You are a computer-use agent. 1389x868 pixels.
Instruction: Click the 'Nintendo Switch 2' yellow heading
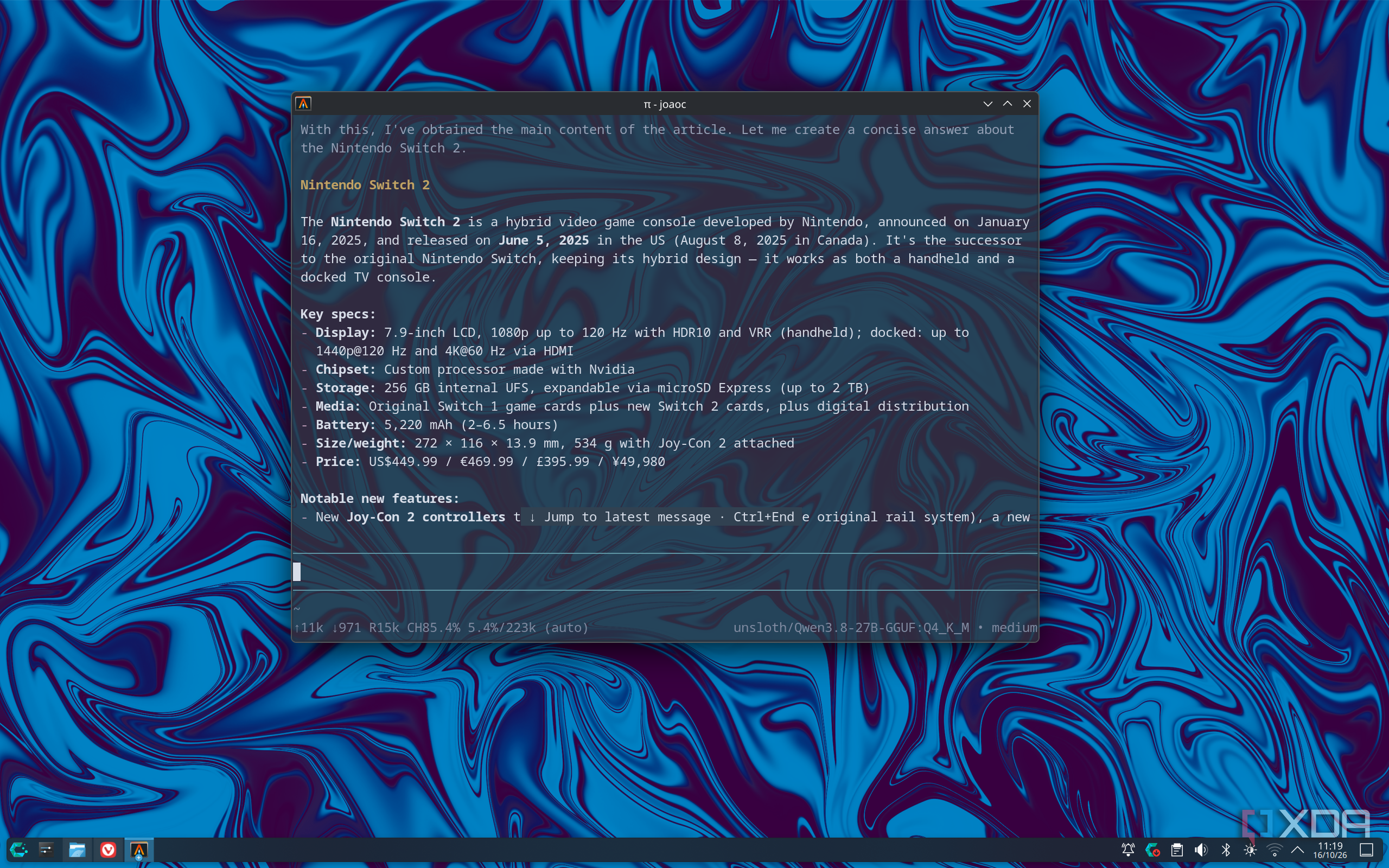(x=365, y=185)
